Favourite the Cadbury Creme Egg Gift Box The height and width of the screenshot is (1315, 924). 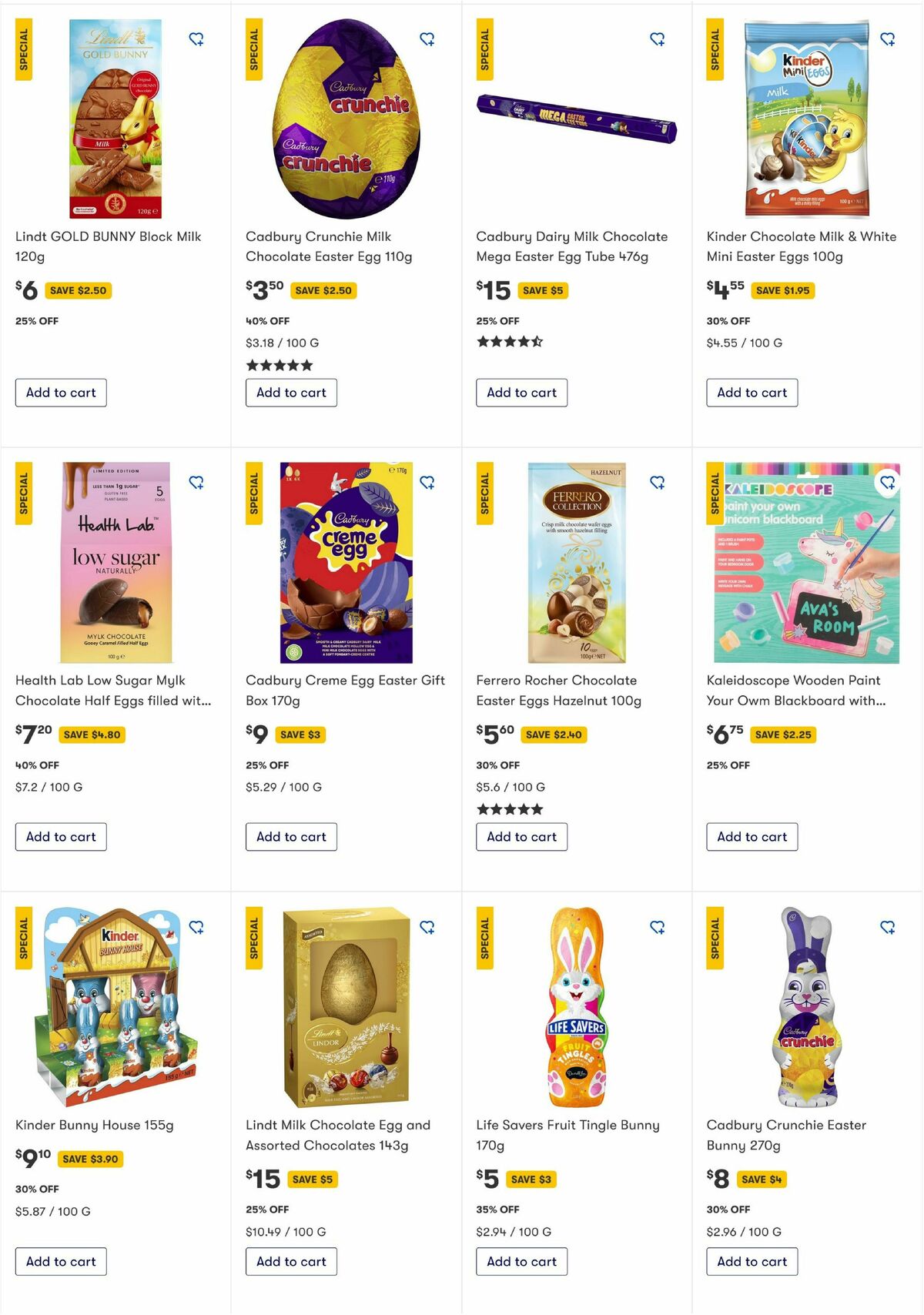pyautogui.click(x=428, y=483)
